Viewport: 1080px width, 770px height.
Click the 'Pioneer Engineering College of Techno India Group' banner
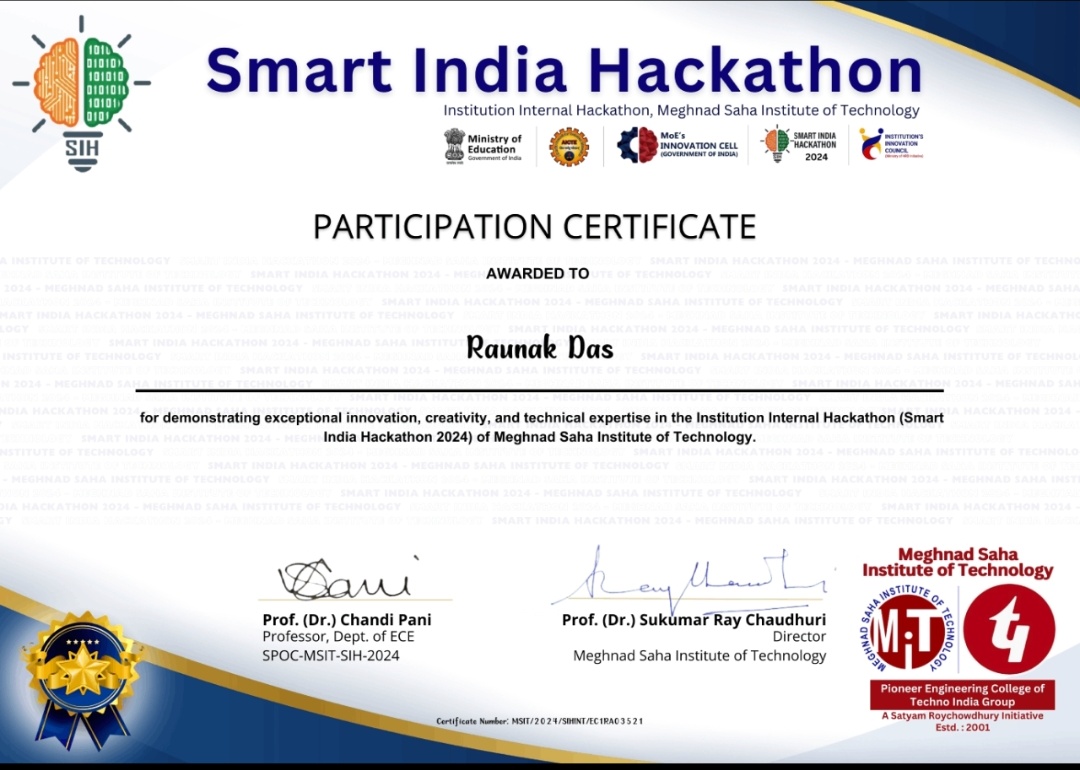pos(962,695)
